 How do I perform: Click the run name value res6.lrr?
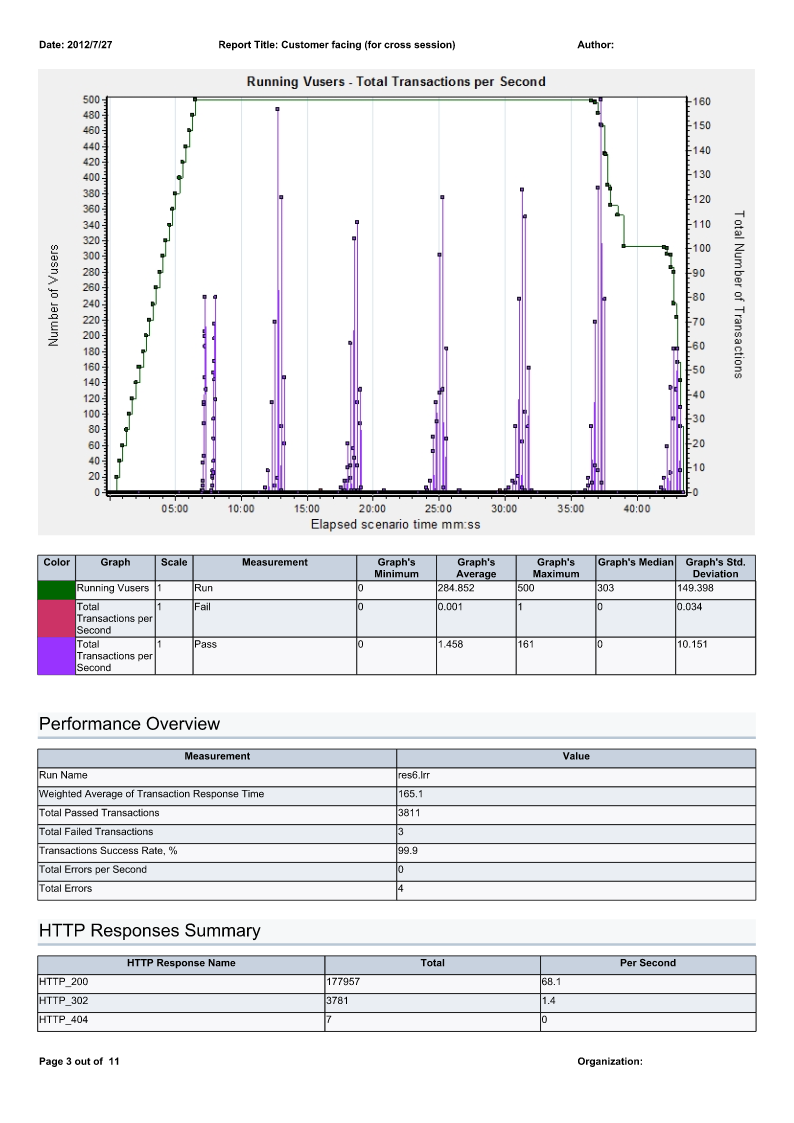tap(414, 775)
